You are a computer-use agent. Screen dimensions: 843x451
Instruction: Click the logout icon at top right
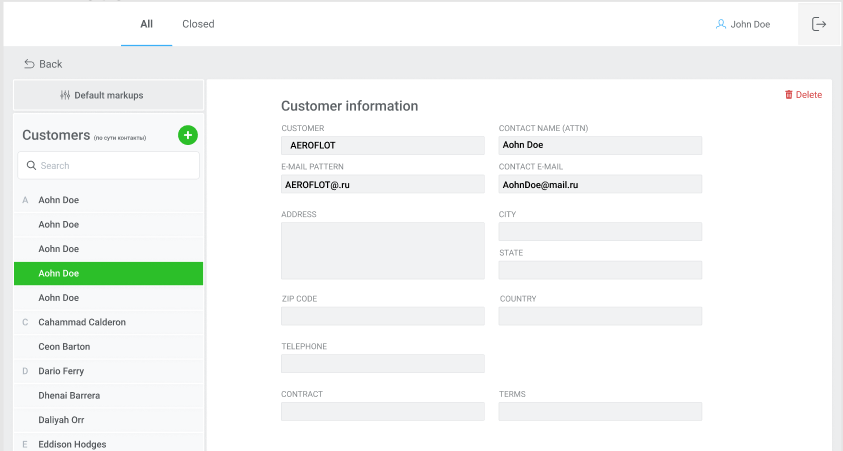819,24
